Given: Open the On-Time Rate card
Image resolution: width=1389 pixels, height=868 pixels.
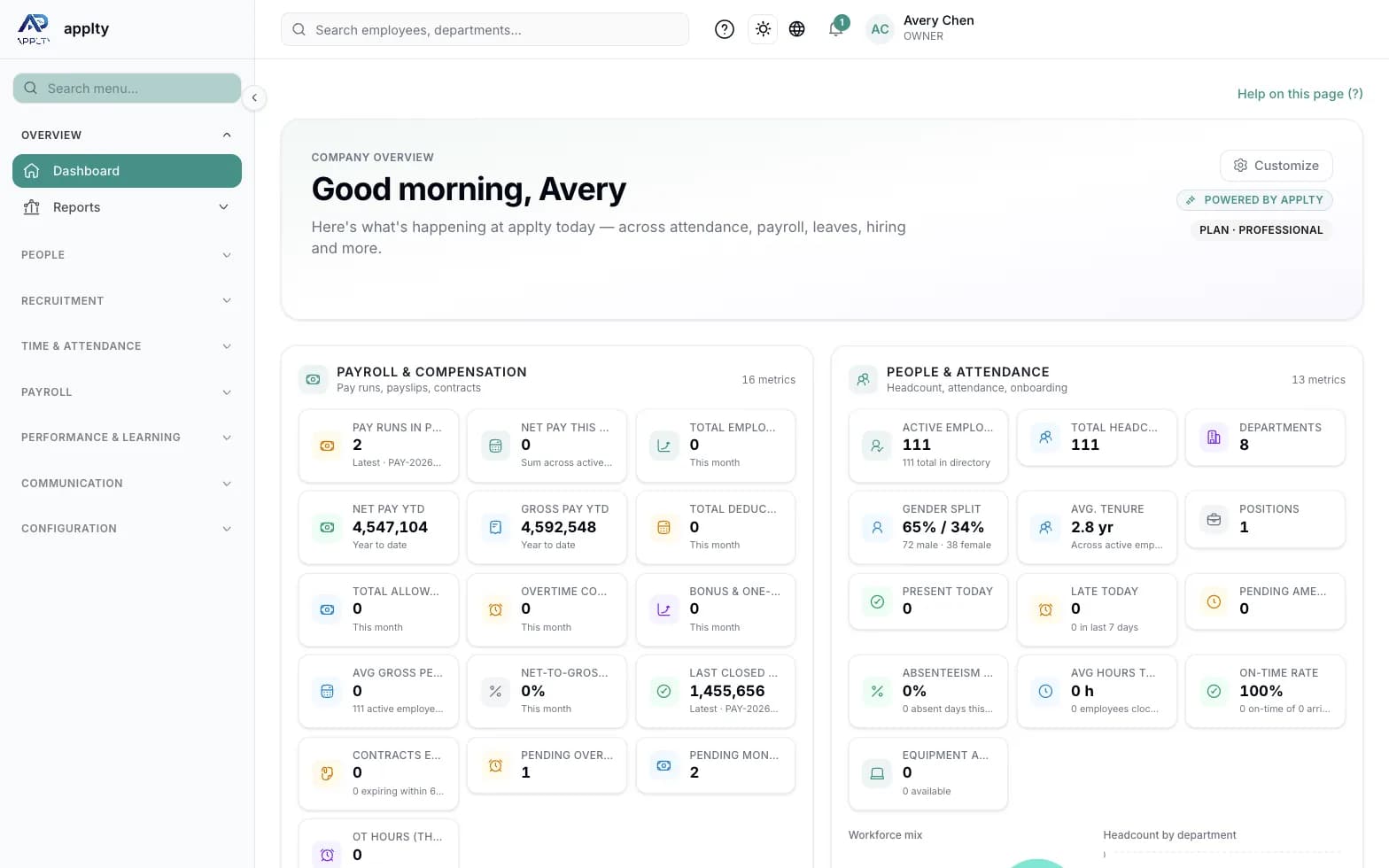Looking at the screenshot, I should click(1265, 691).
